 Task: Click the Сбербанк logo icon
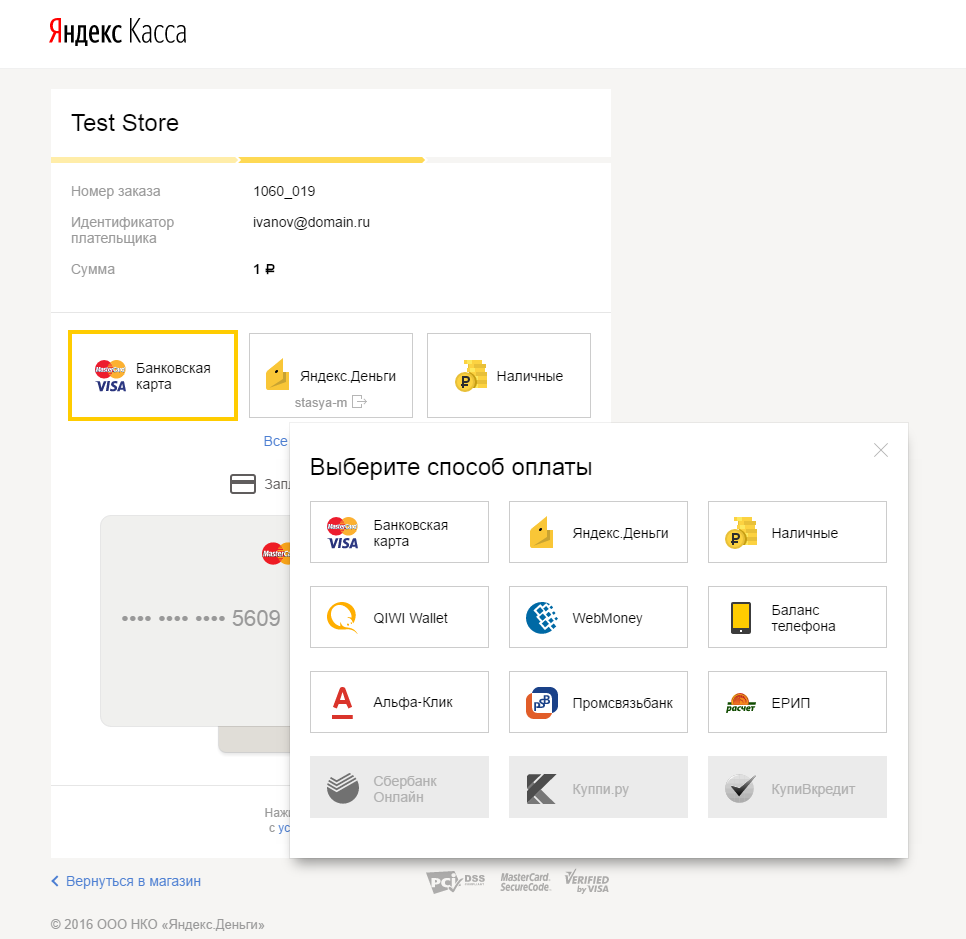pyautogui.click(x=343, y=788)
